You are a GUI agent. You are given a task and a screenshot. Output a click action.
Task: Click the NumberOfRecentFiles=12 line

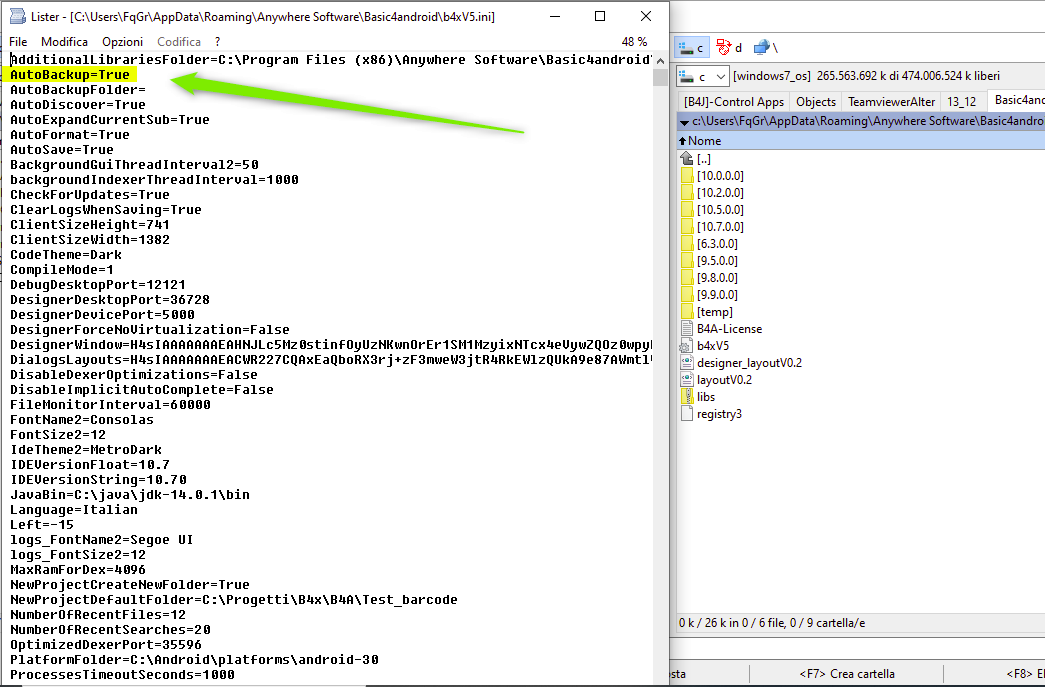[98, 615]
